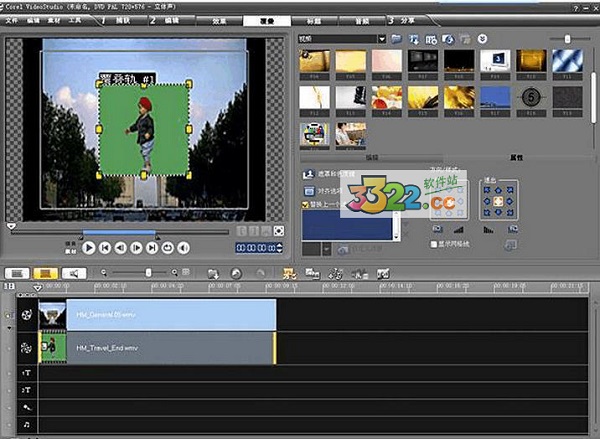
Task: Open the media folder icon in library
Action: pos(397,38)
